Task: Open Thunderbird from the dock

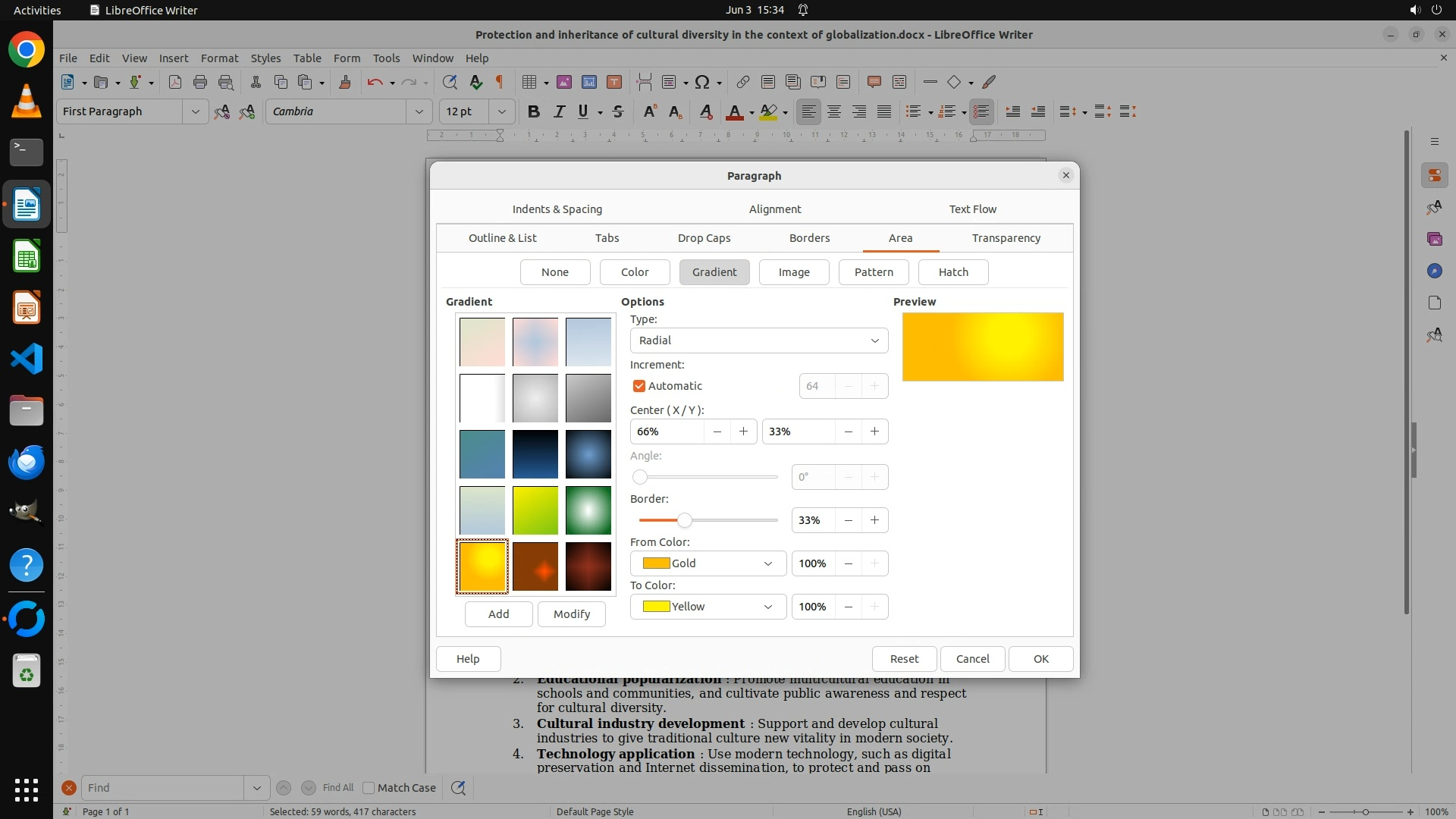Action: tap(27, 462)
